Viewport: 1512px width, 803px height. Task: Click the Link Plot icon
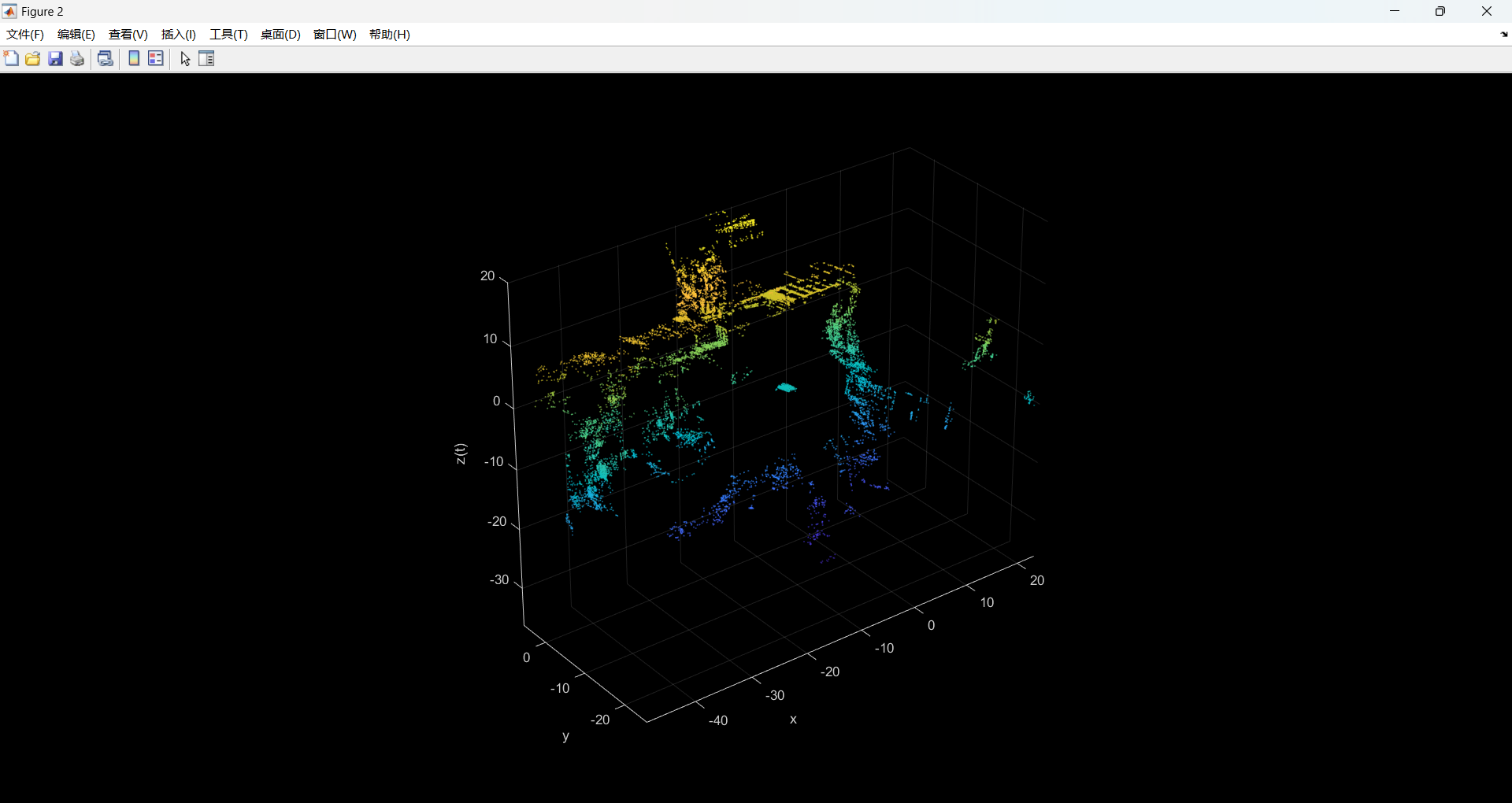pyautogui.click(x=105, y=58)
